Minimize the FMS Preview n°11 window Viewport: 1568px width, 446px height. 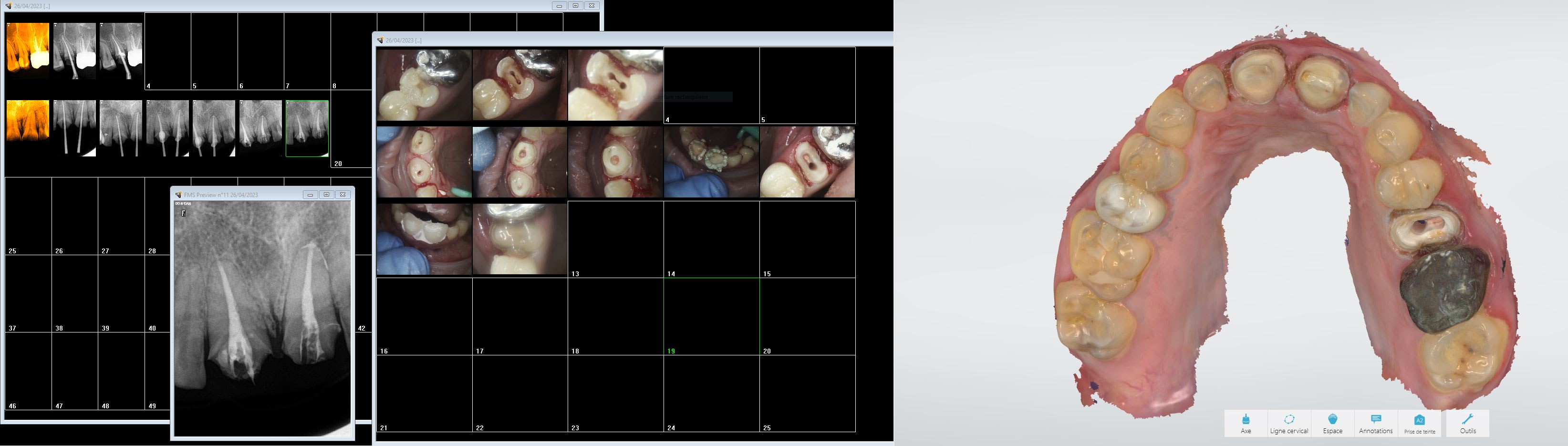tap(311, 195)
